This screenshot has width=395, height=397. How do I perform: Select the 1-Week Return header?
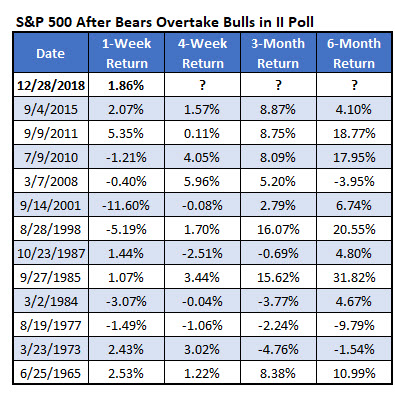click(x=127, y=53)
